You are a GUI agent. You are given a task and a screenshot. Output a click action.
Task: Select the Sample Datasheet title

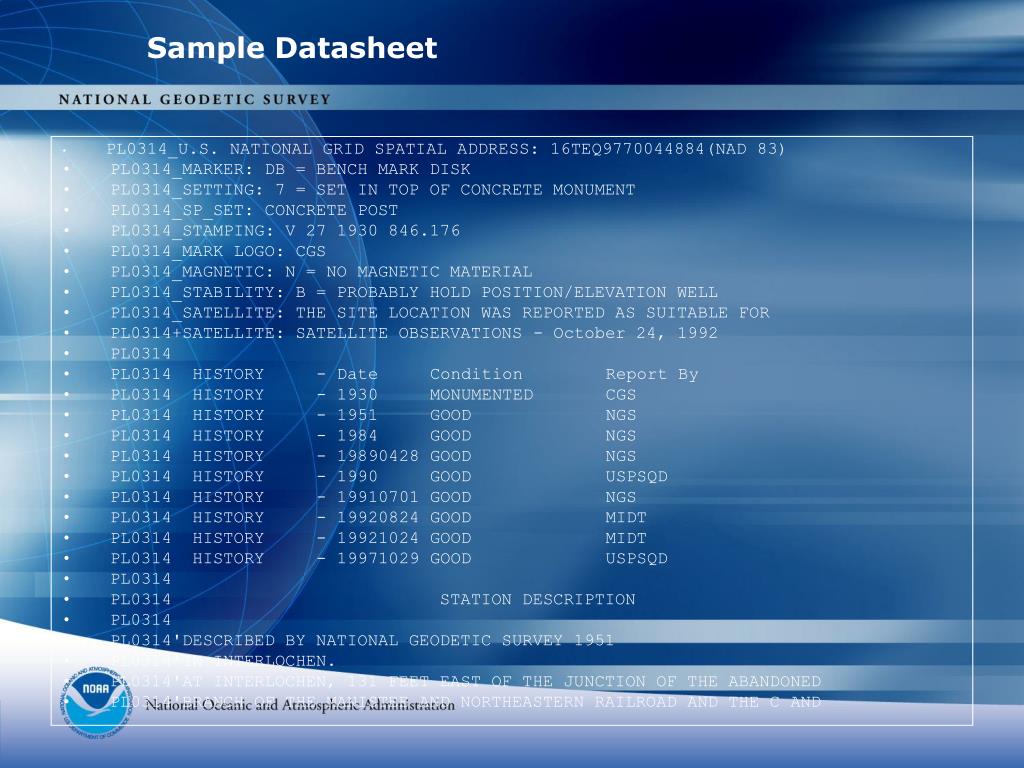pos(292,48)
